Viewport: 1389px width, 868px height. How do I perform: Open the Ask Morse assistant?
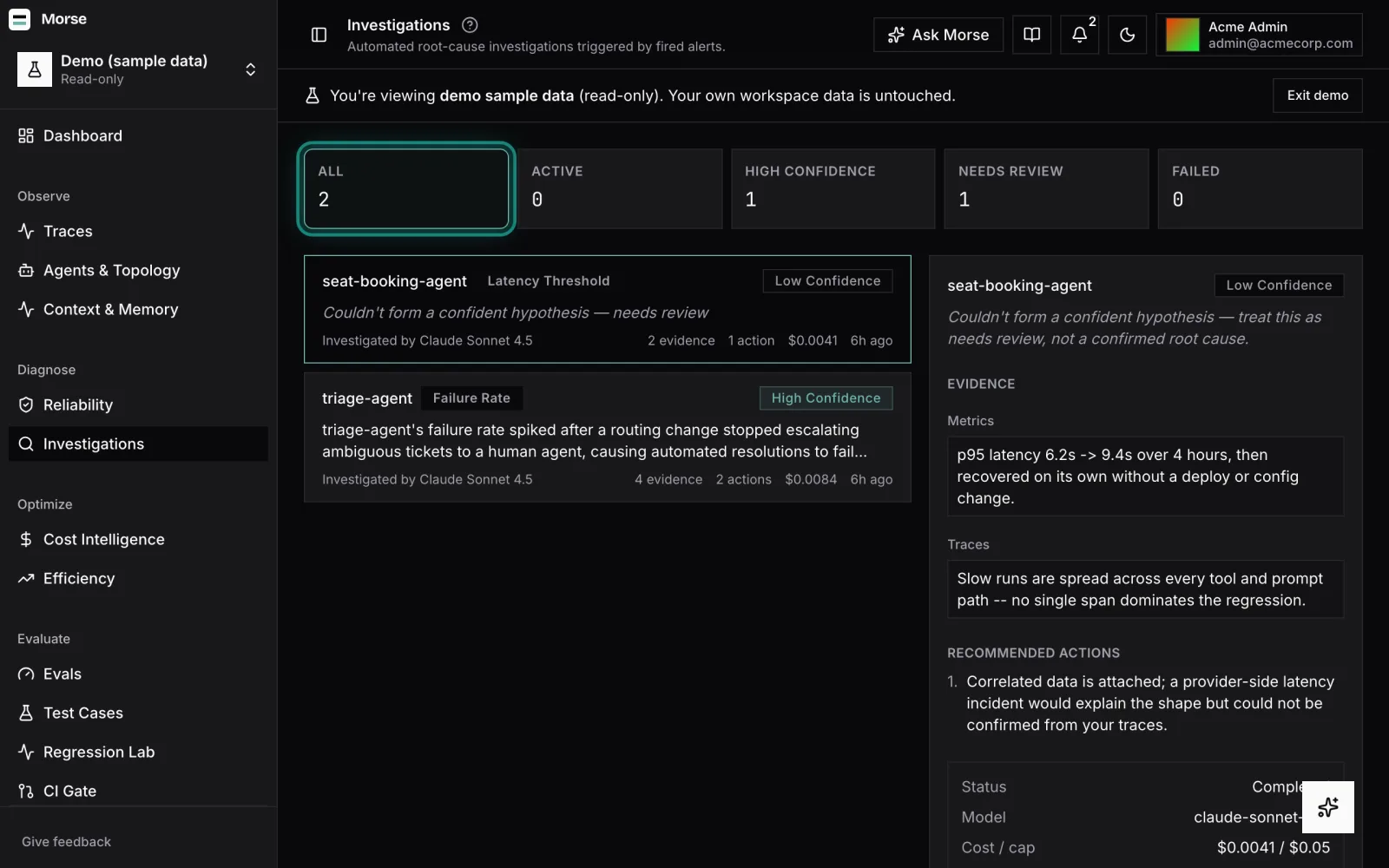[938, 35]
